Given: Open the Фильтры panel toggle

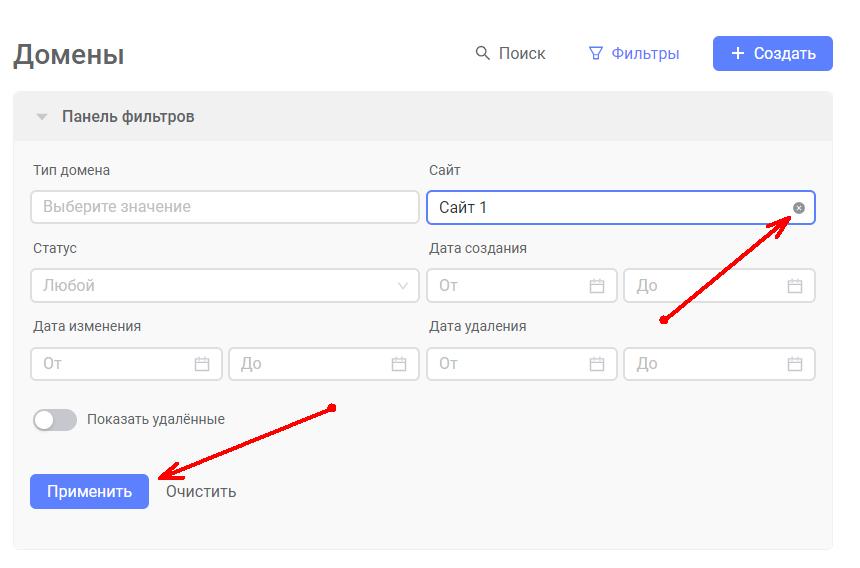Looking at the screenshot, I should (x=633, y=53).
